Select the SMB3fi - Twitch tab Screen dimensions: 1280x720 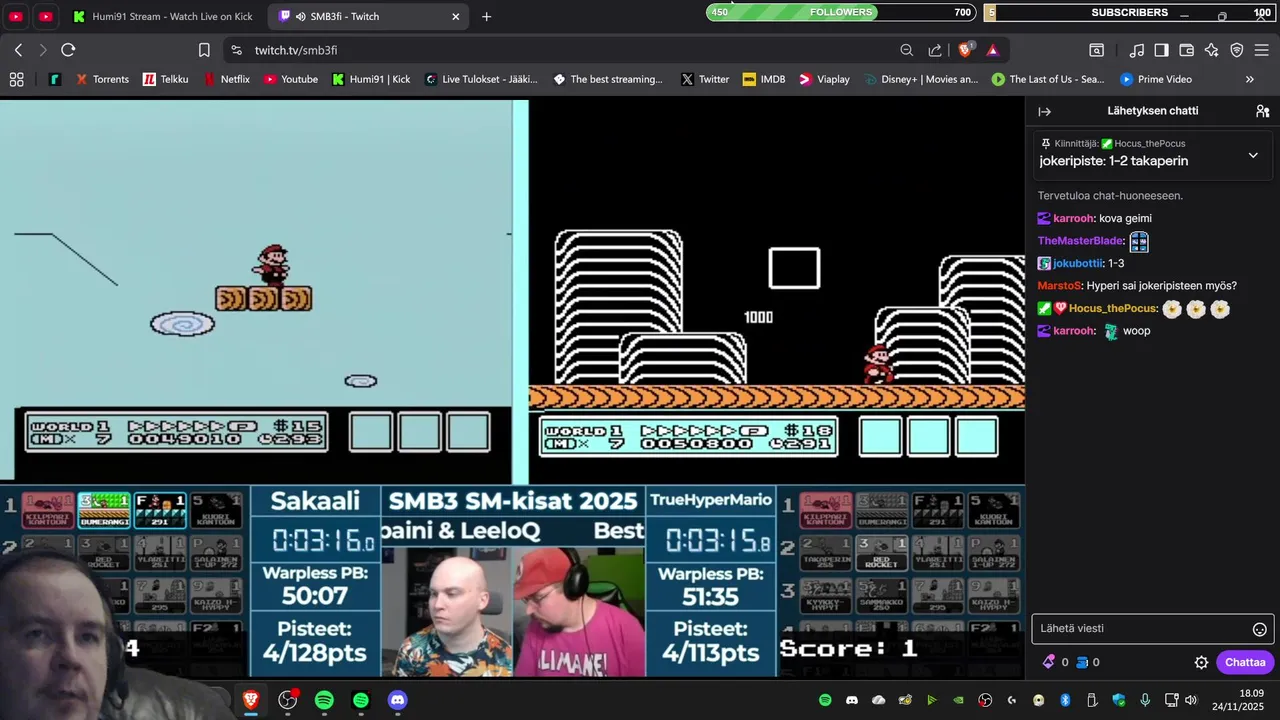coord(368,16)
